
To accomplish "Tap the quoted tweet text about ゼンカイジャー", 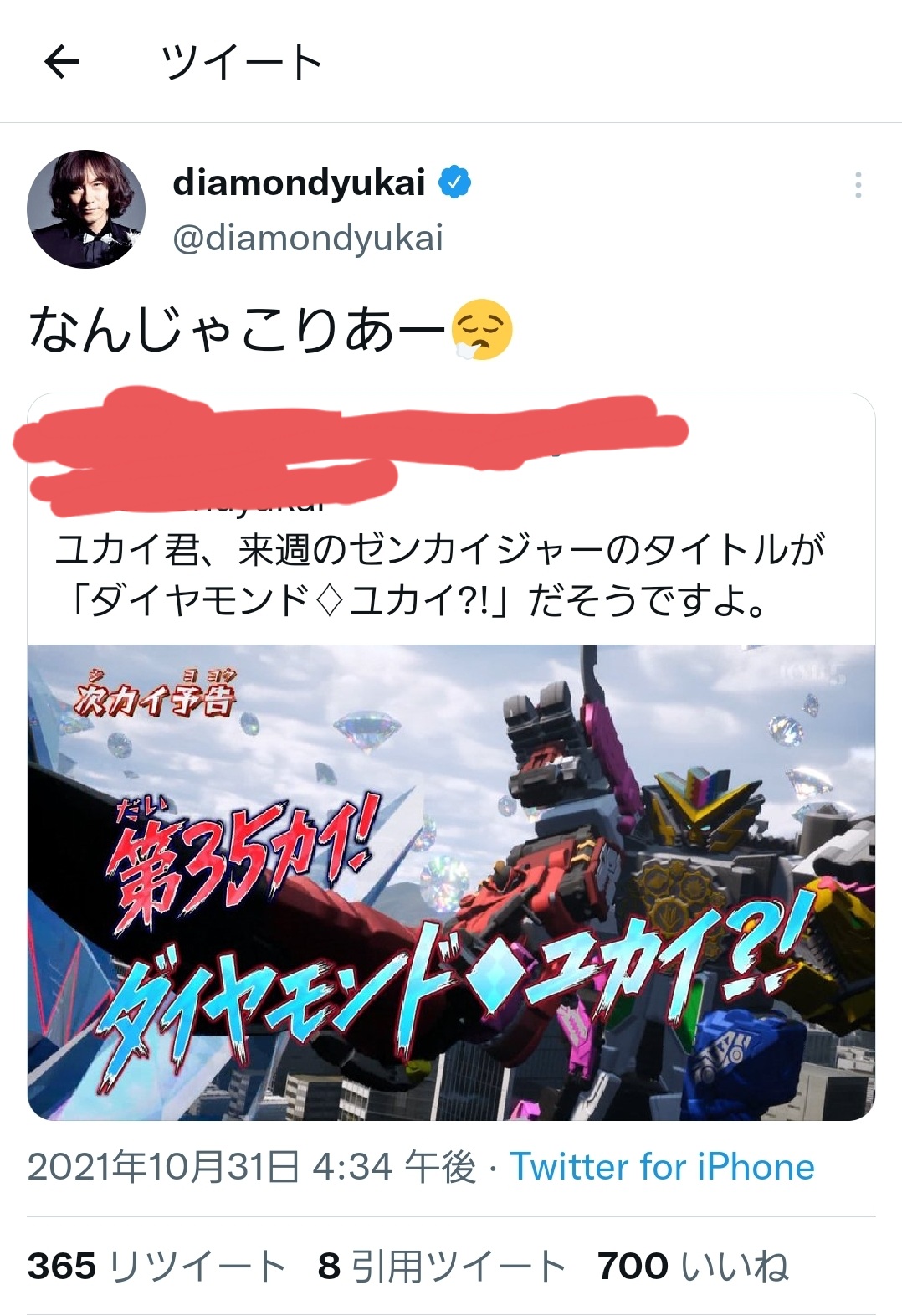I will (440, 573).
